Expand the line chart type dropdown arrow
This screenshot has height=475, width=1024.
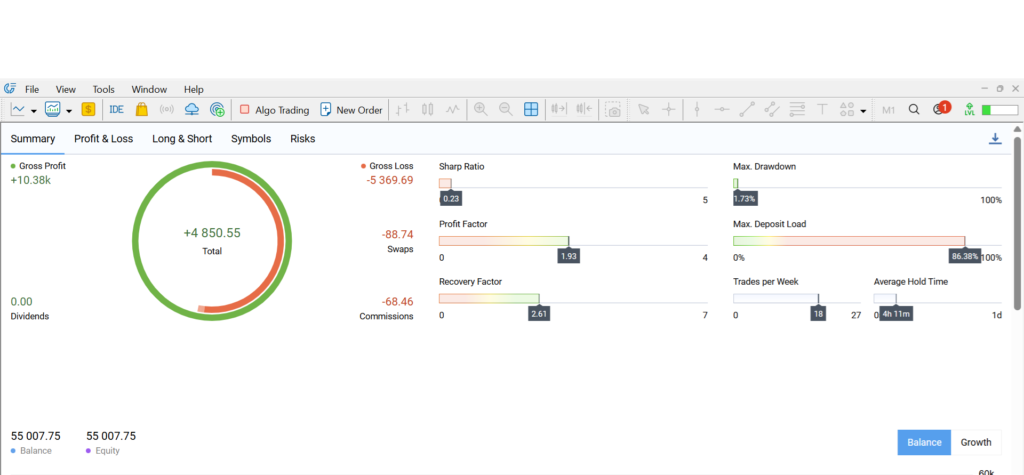[34, 111]
